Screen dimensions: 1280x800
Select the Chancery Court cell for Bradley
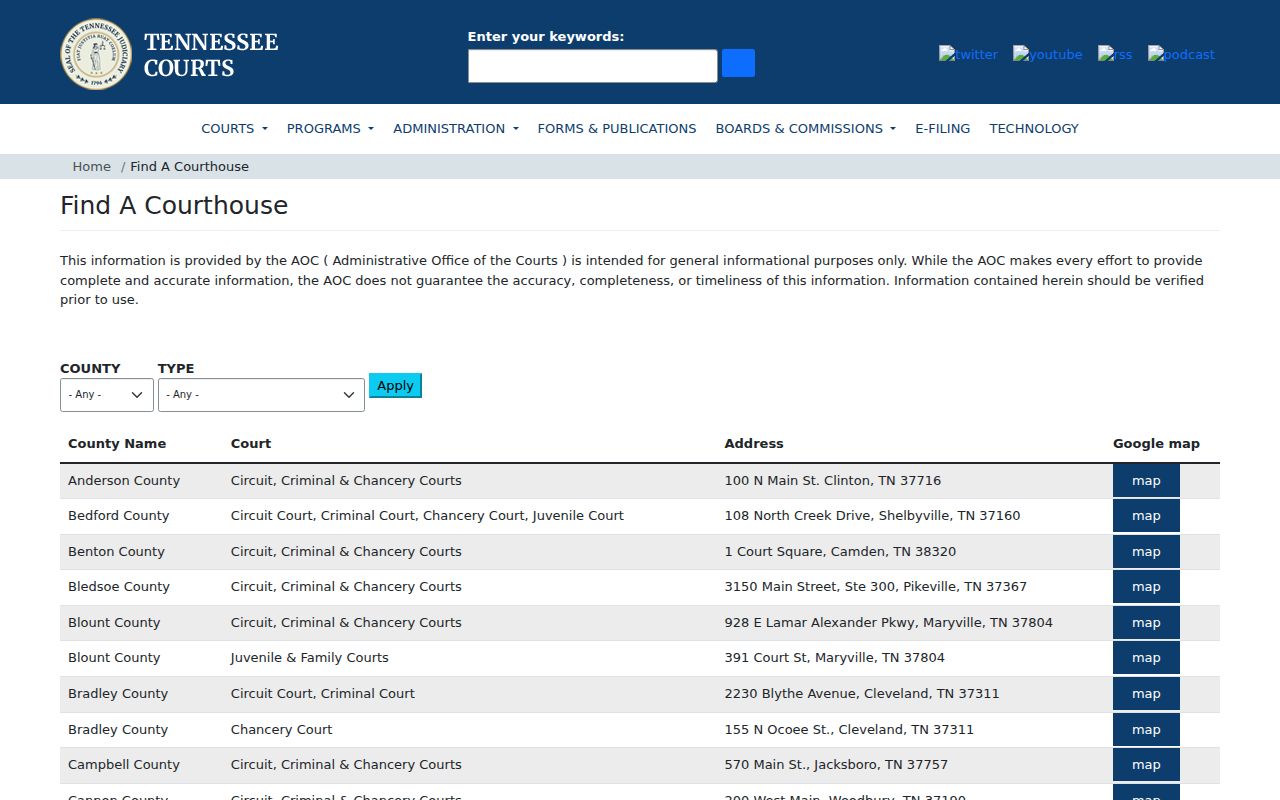click(282, 730)
